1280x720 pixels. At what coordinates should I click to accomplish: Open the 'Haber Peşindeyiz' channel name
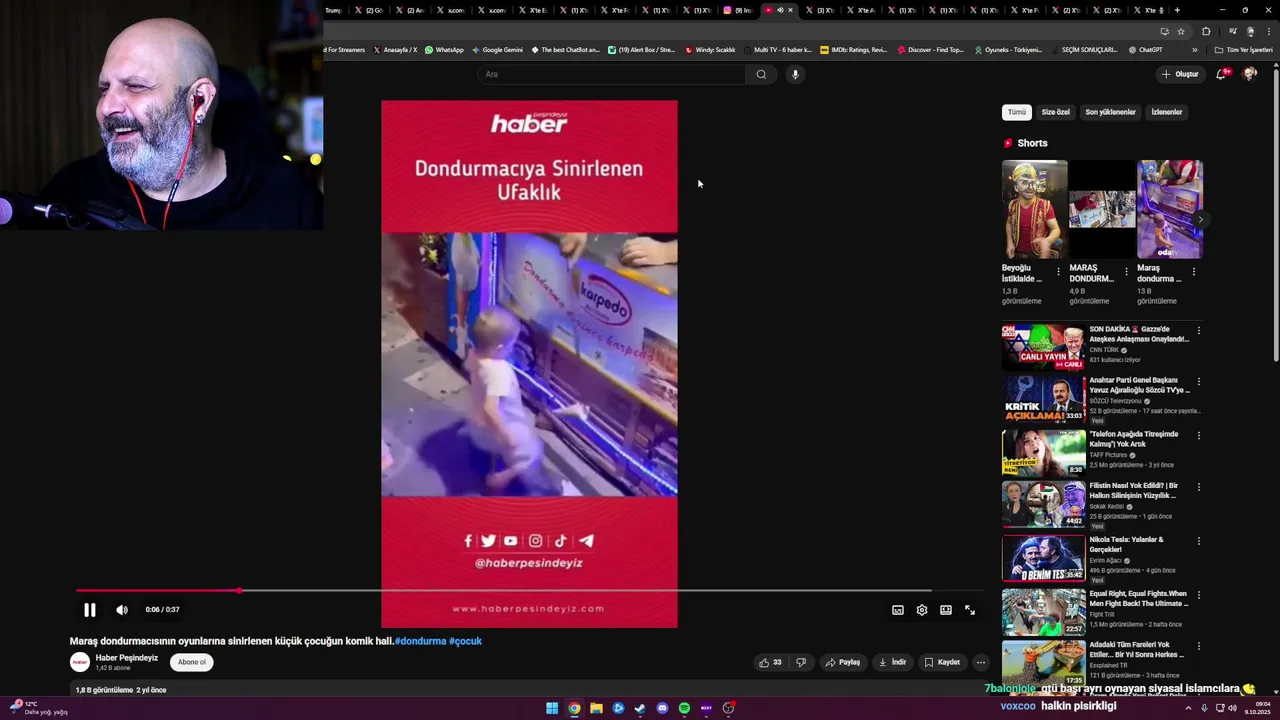(x=127, y=658)
